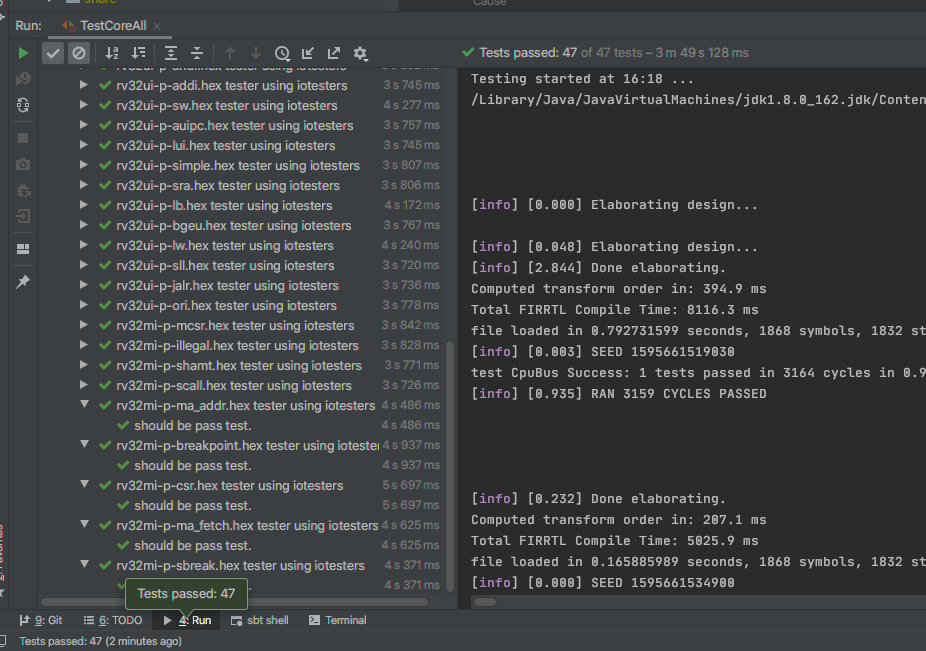This screenshot has height=651, width=926.
Task: Click the test tree horizontal scrollbar
Action: tap(234, 602)
